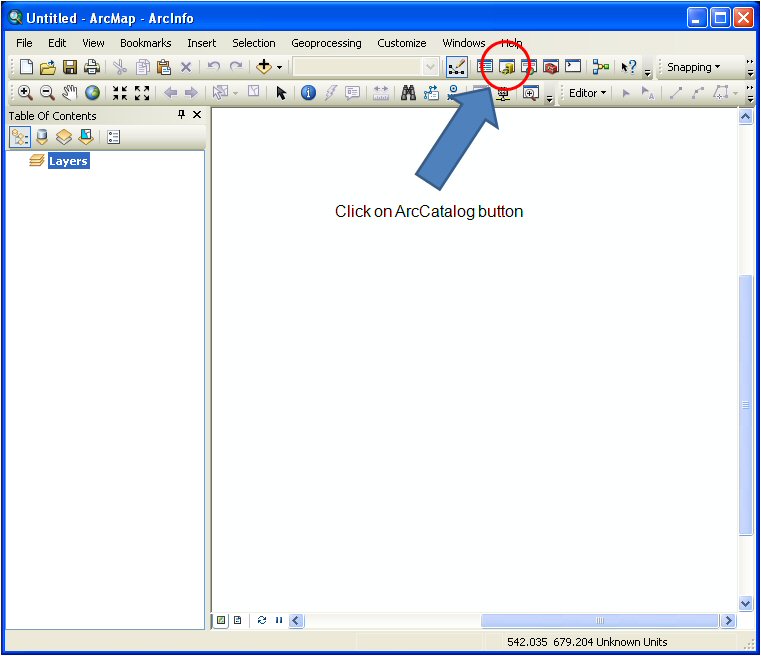Expand the Add Data dropdown arrow
The image size is (761, 656).
(x=280, y=67)
